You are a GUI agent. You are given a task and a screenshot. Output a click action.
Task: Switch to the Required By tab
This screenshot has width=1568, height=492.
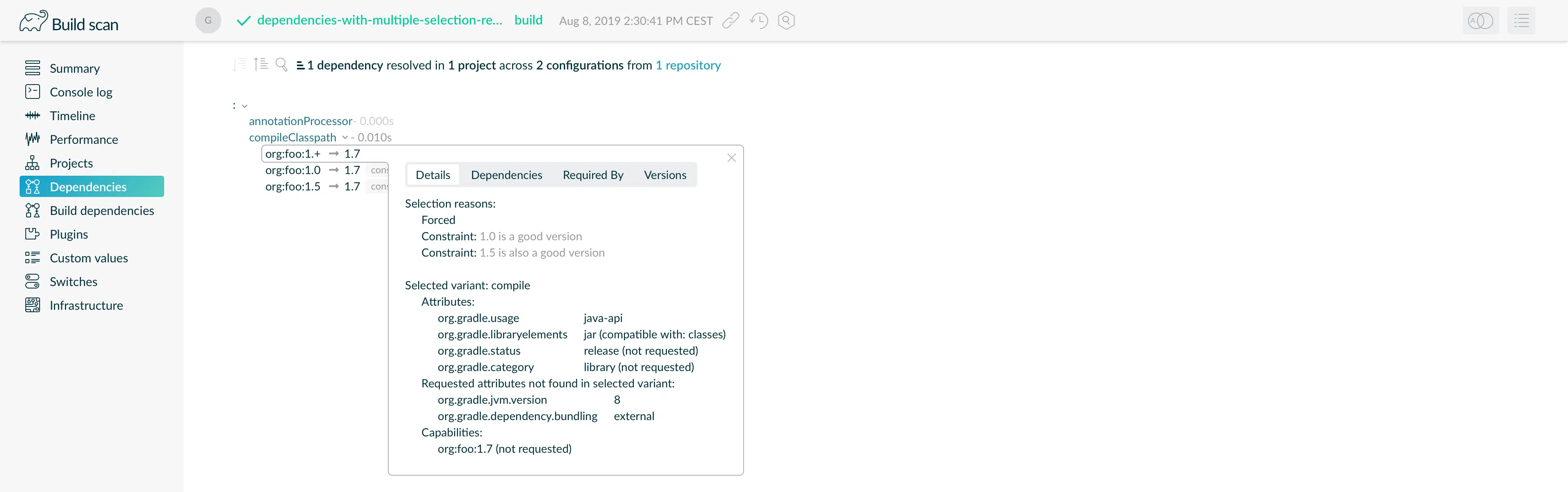(x=593, y=175)
